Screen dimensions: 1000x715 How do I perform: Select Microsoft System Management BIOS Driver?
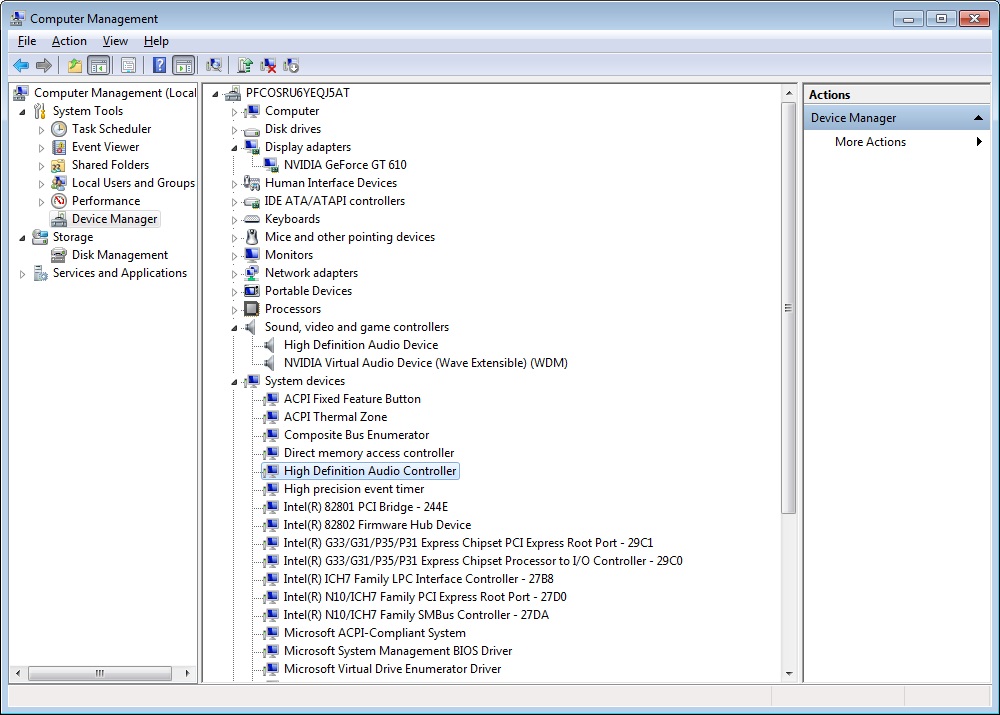point(398,651)
